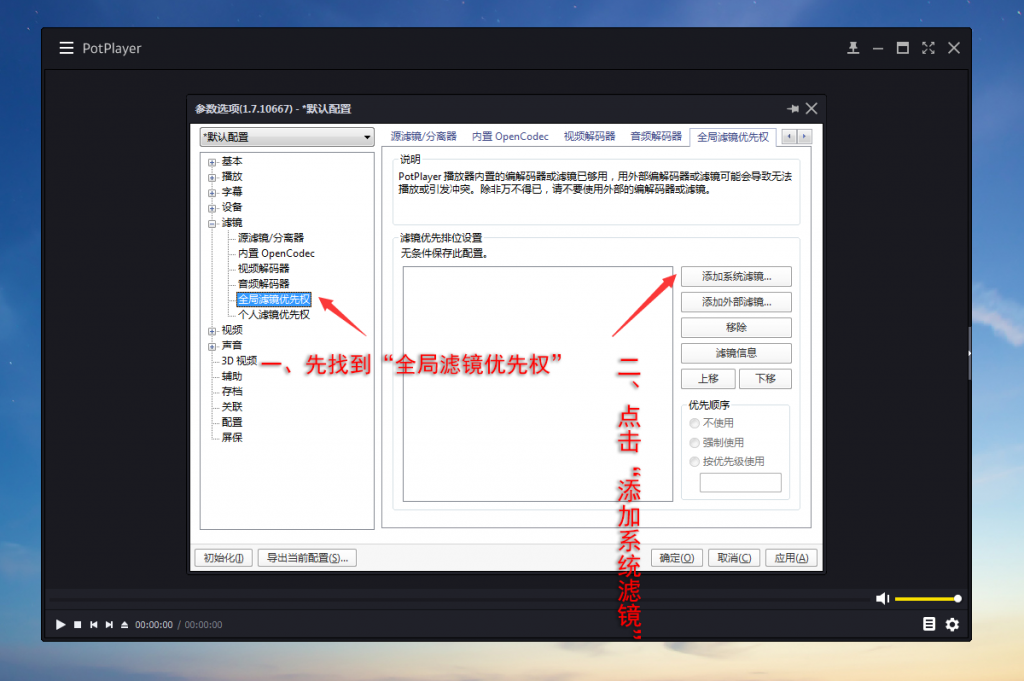This screenshot has height=681, width=1024.
Task: Apply settings with 应用 button
Action: [791, 558]
